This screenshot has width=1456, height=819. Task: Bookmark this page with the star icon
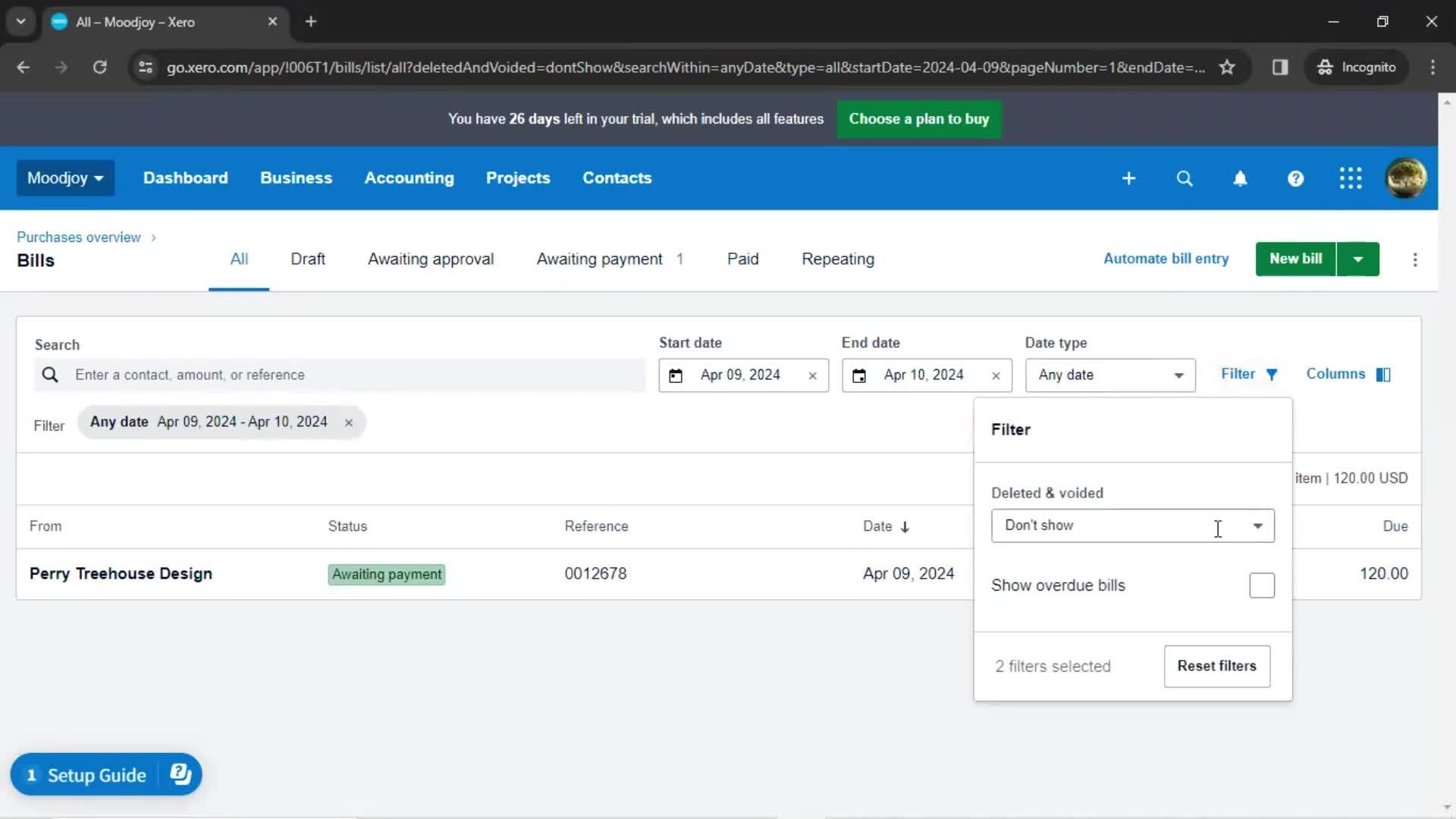click(x=1227, y=67)
